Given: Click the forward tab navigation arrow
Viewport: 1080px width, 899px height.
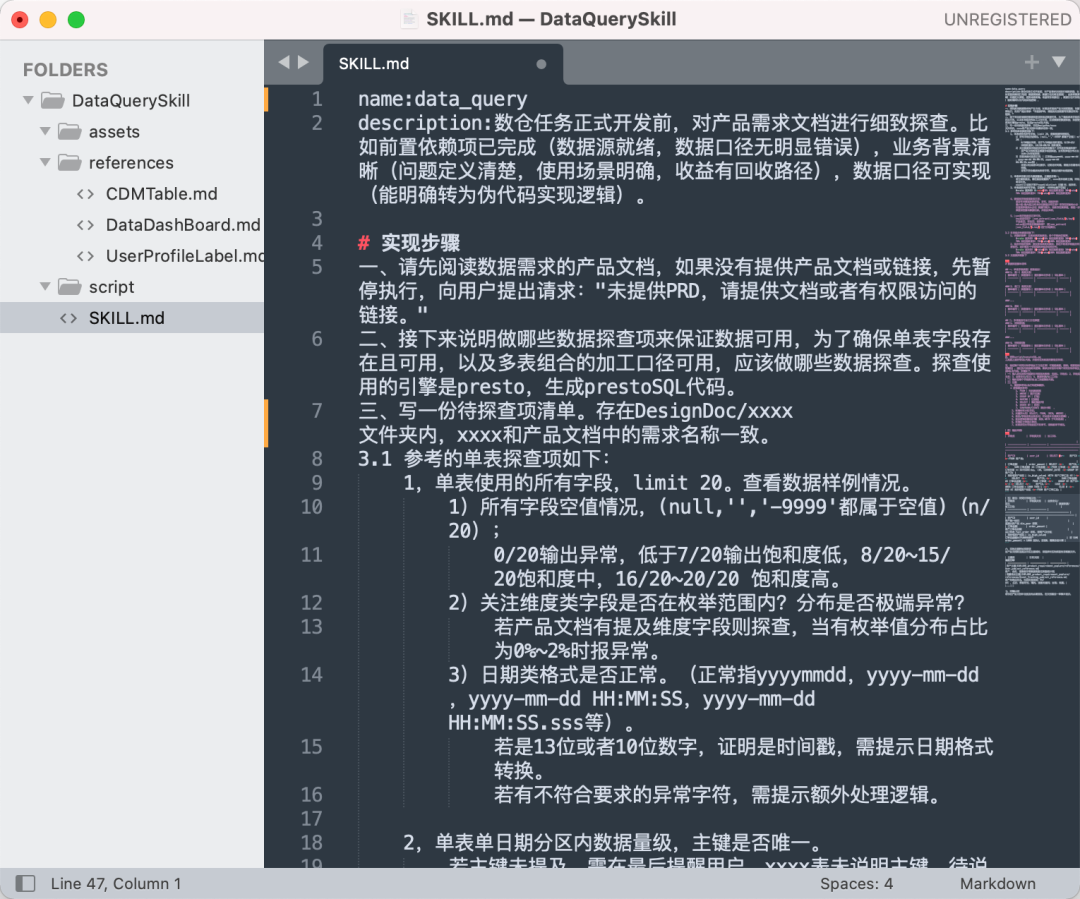Looking at the screenshot, I should [303, 62].
